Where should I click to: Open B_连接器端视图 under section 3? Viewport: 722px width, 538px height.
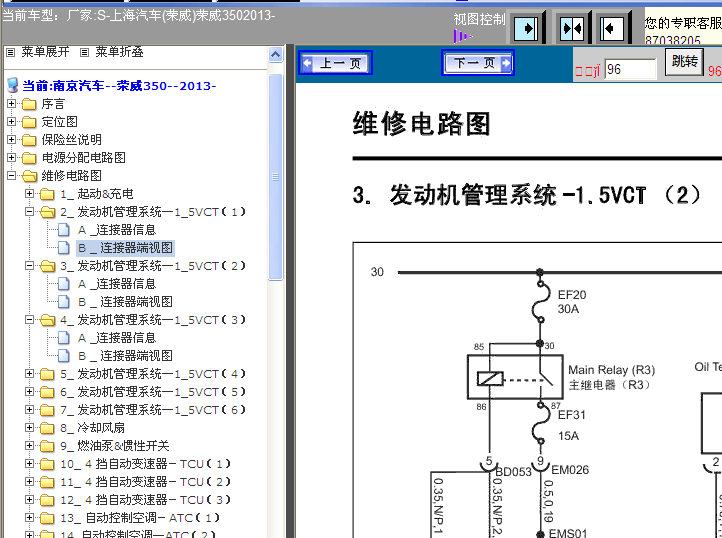point(136,302)
